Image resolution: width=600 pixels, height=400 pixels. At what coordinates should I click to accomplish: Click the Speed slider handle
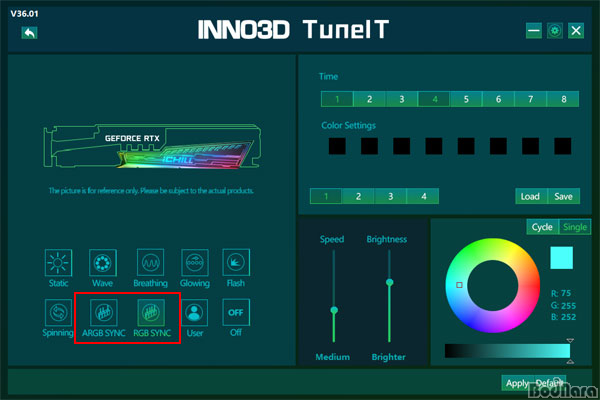[334, 310]
